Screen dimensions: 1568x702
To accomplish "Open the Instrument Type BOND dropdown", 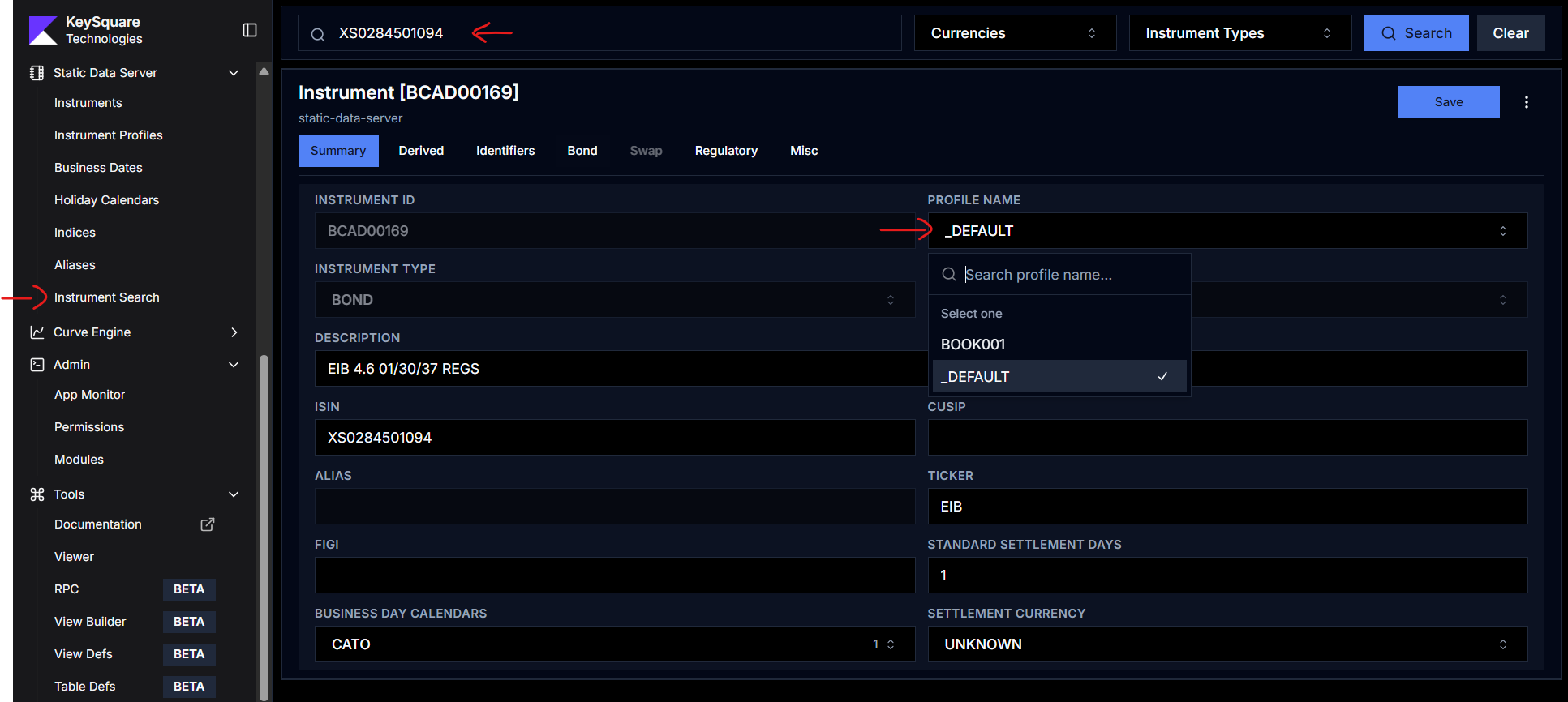I will click(x=615, y=300).
